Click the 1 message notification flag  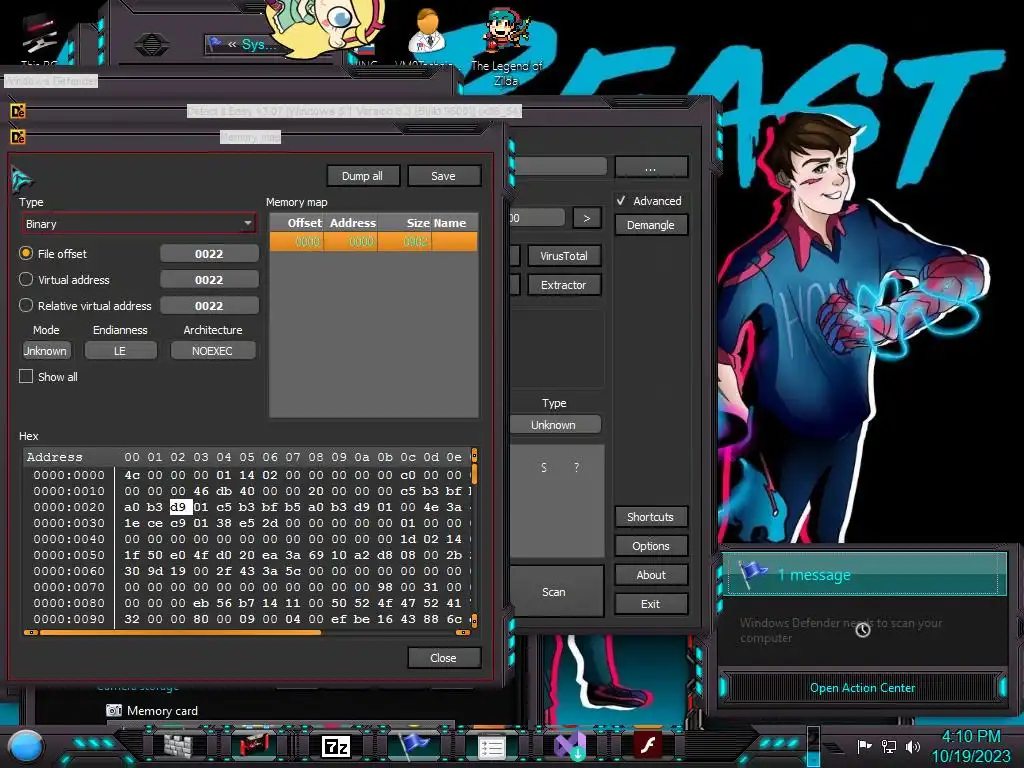click(752, 573)
